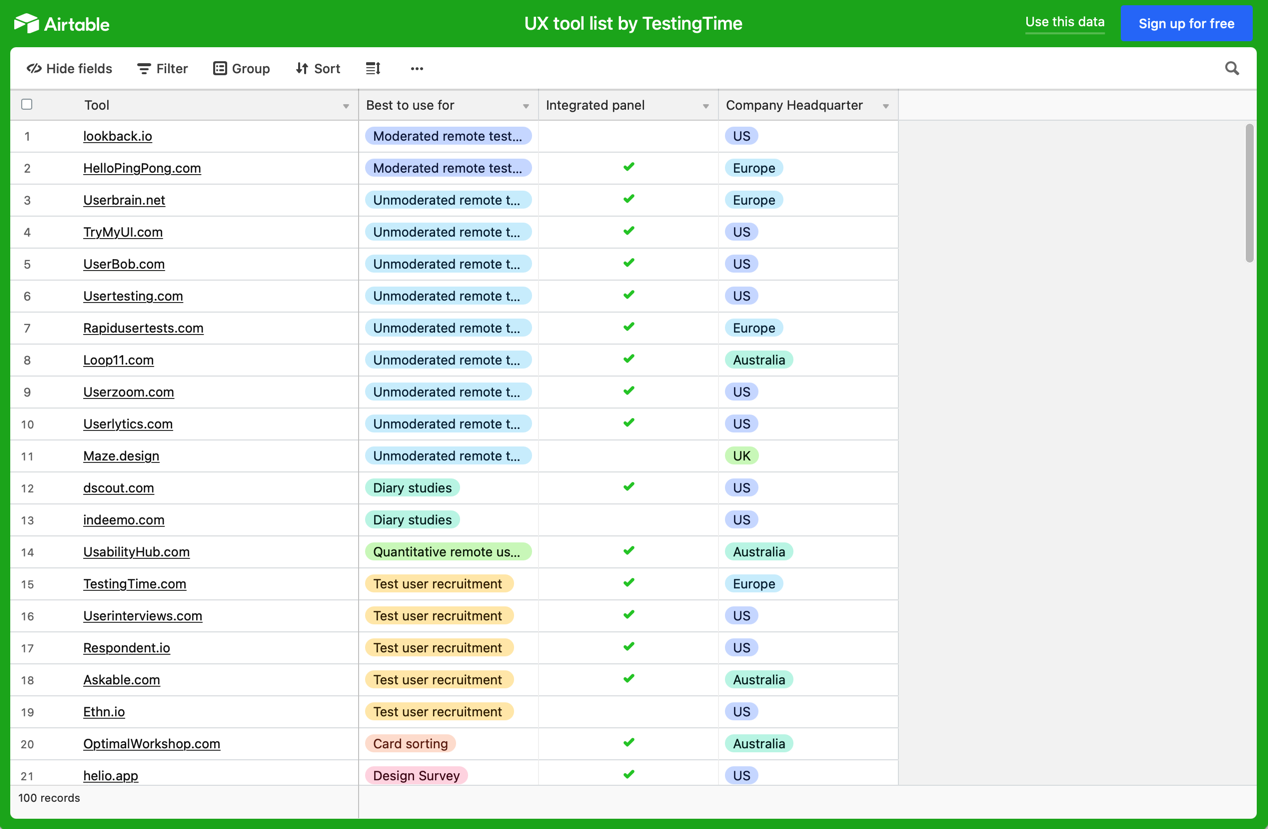Open the TestingTime.com link
The width and height of the screenshot is (1268, 829).
coord(134,584)
